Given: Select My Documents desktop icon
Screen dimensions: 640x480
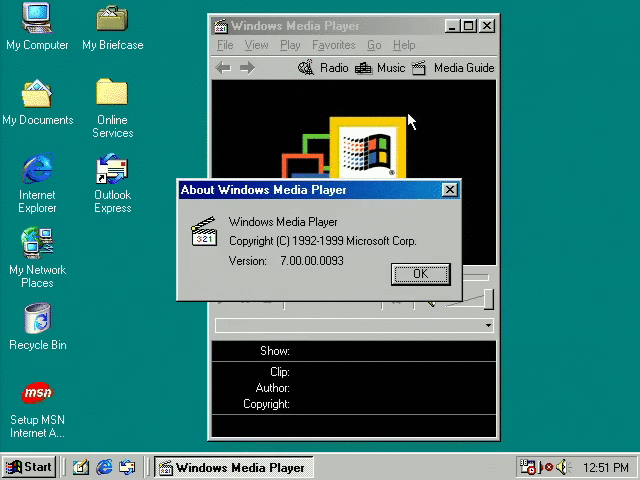Looking at the screenshot, I should (x=37, y=102).
